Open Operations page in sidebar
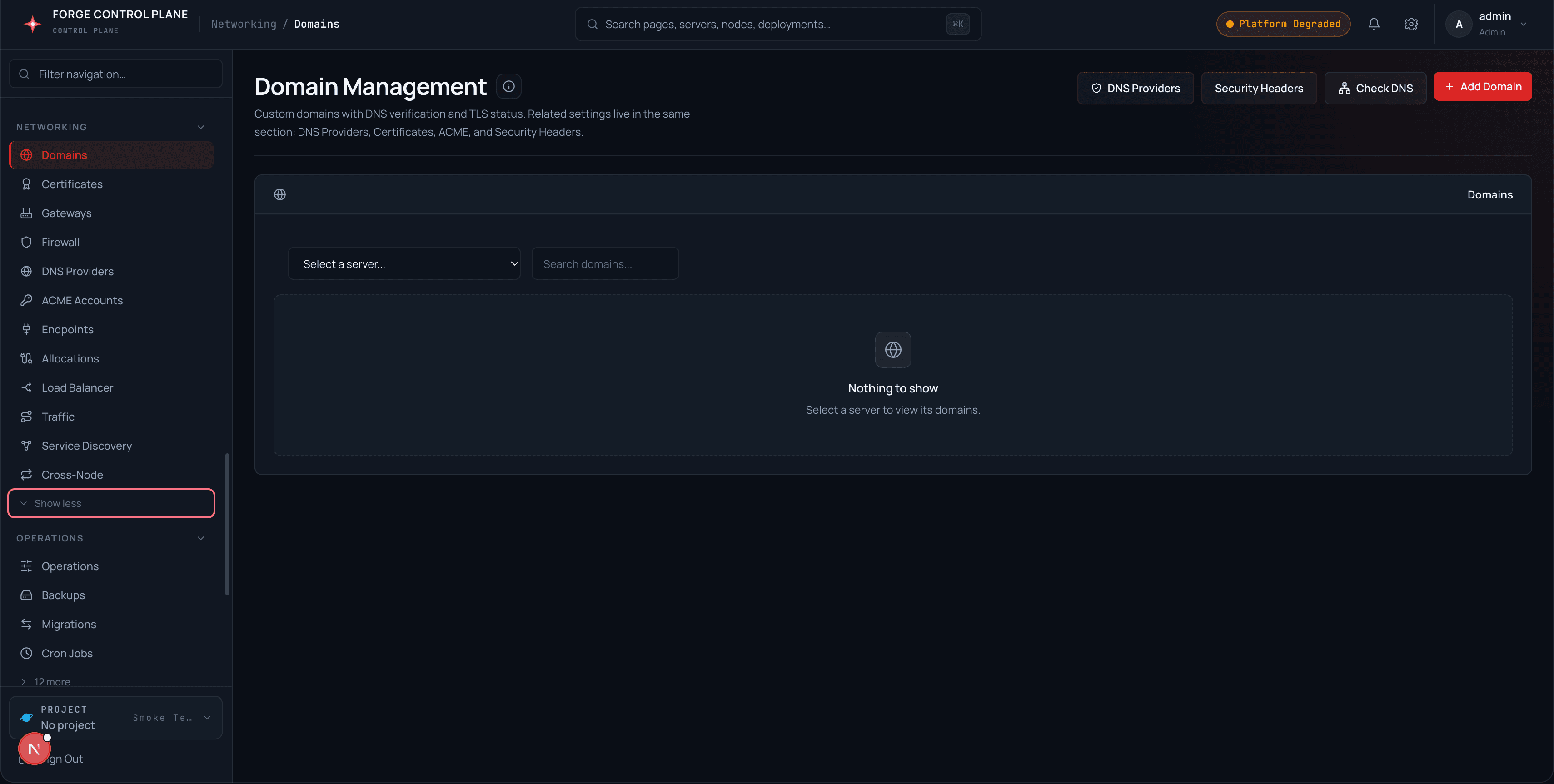1554x784 pixels. point(111,566)
